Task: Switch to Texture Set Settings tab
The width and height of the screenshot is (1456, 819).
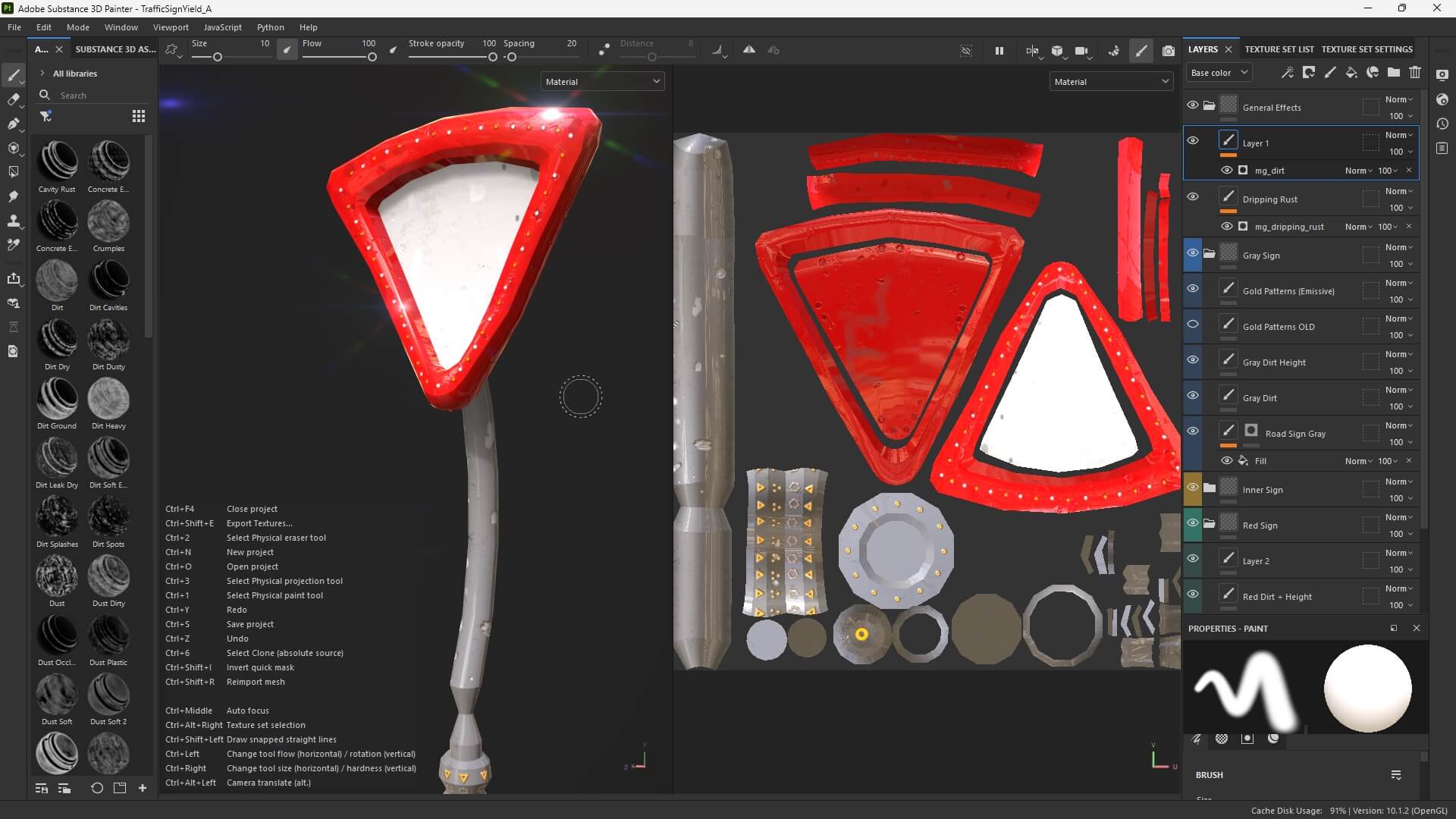Action: pyautogui.click(x=1367, y=49)
